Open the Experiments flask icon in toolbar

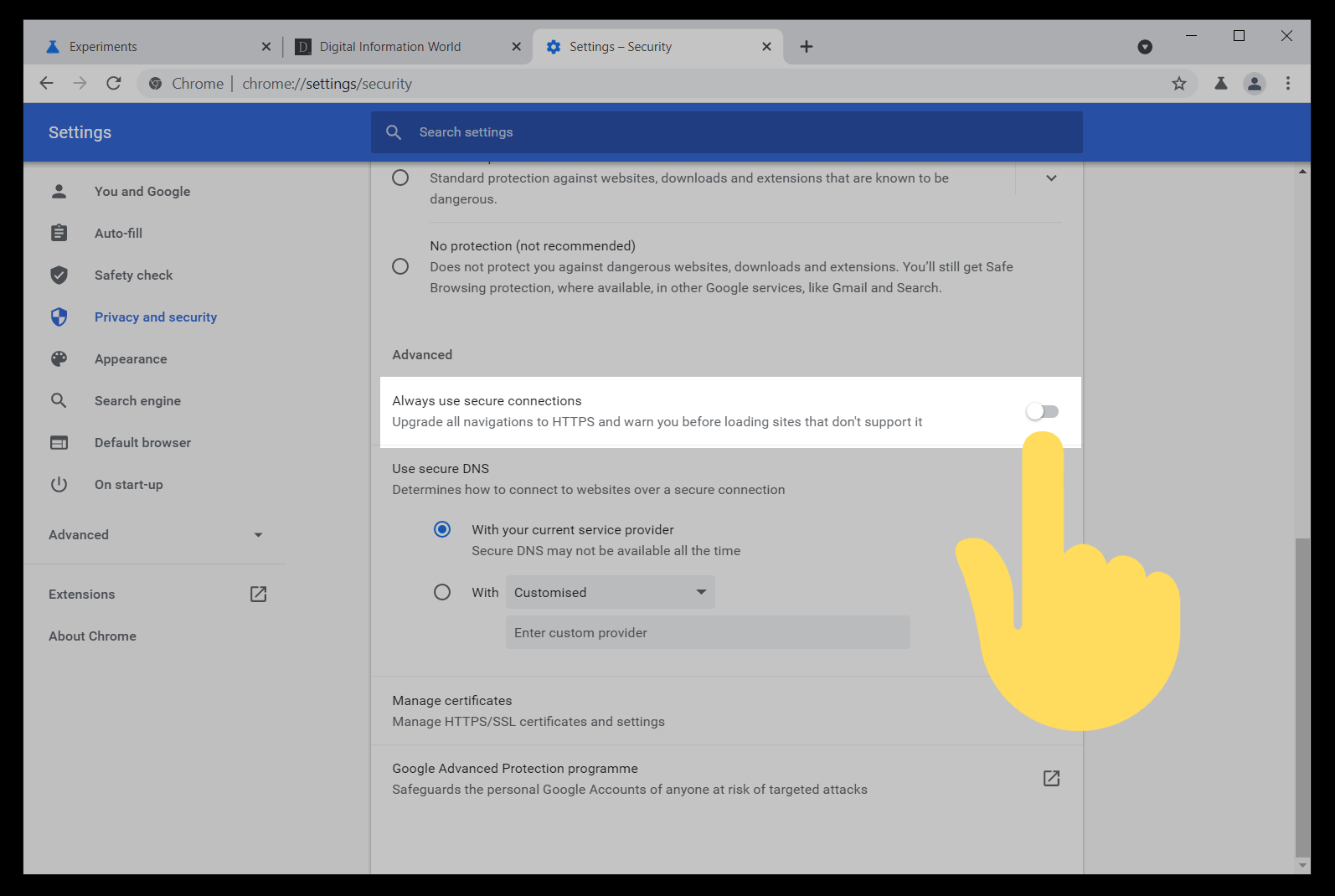pyautogui.click(x=1221, y=83)
